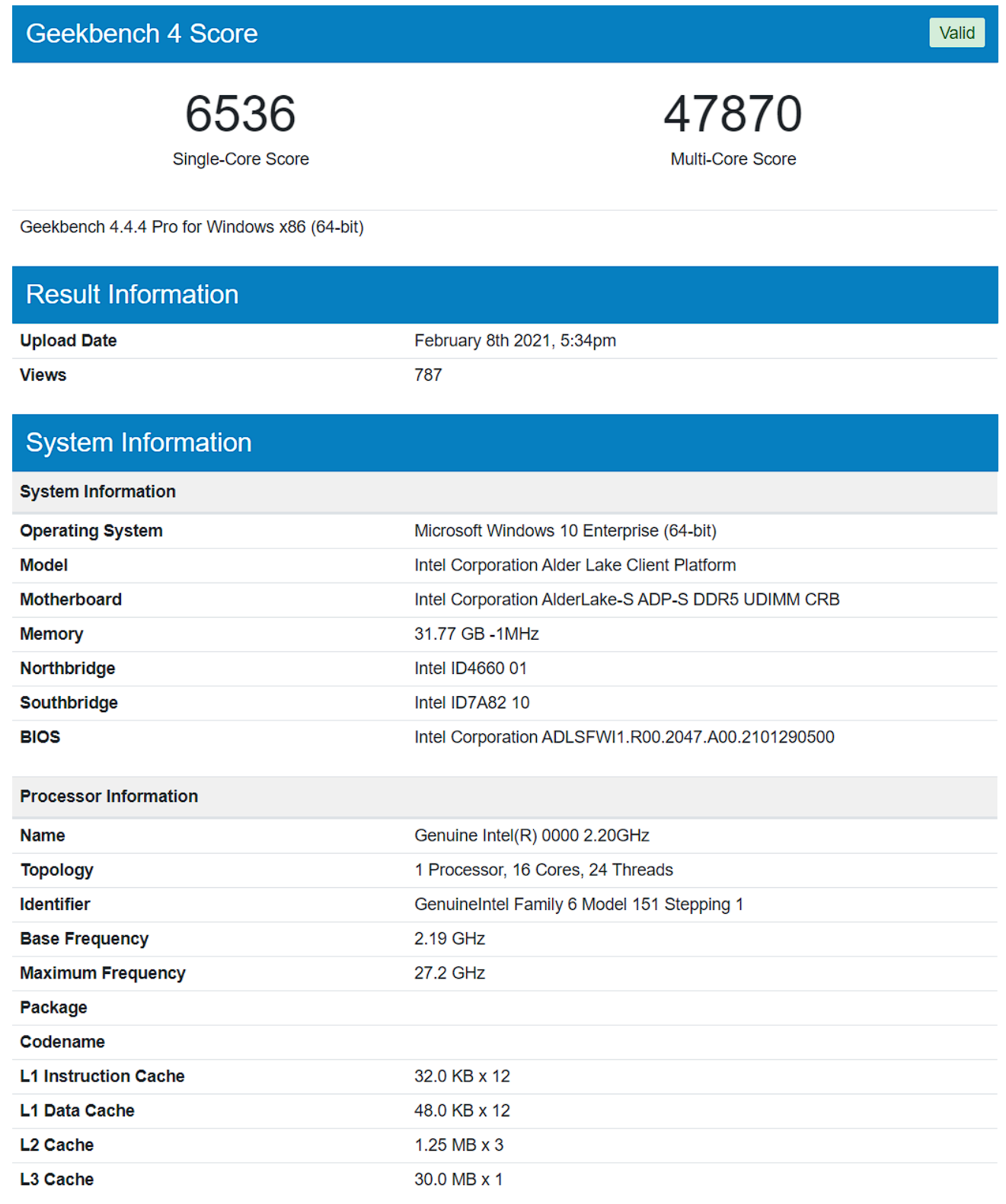Click the Topology label

pyautogui.click(x=57, y=870)
